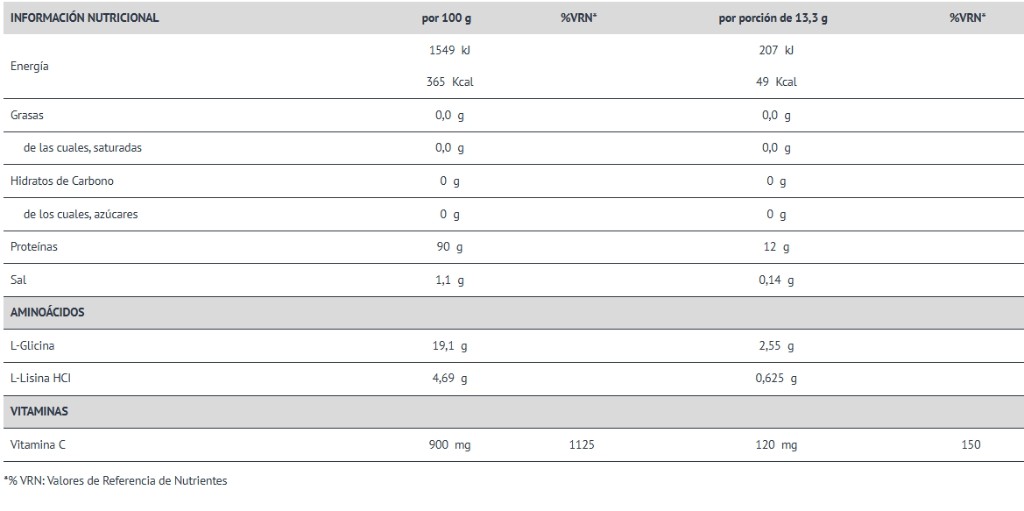Click the L-Lisina HCl row label

tap(41, 379)
